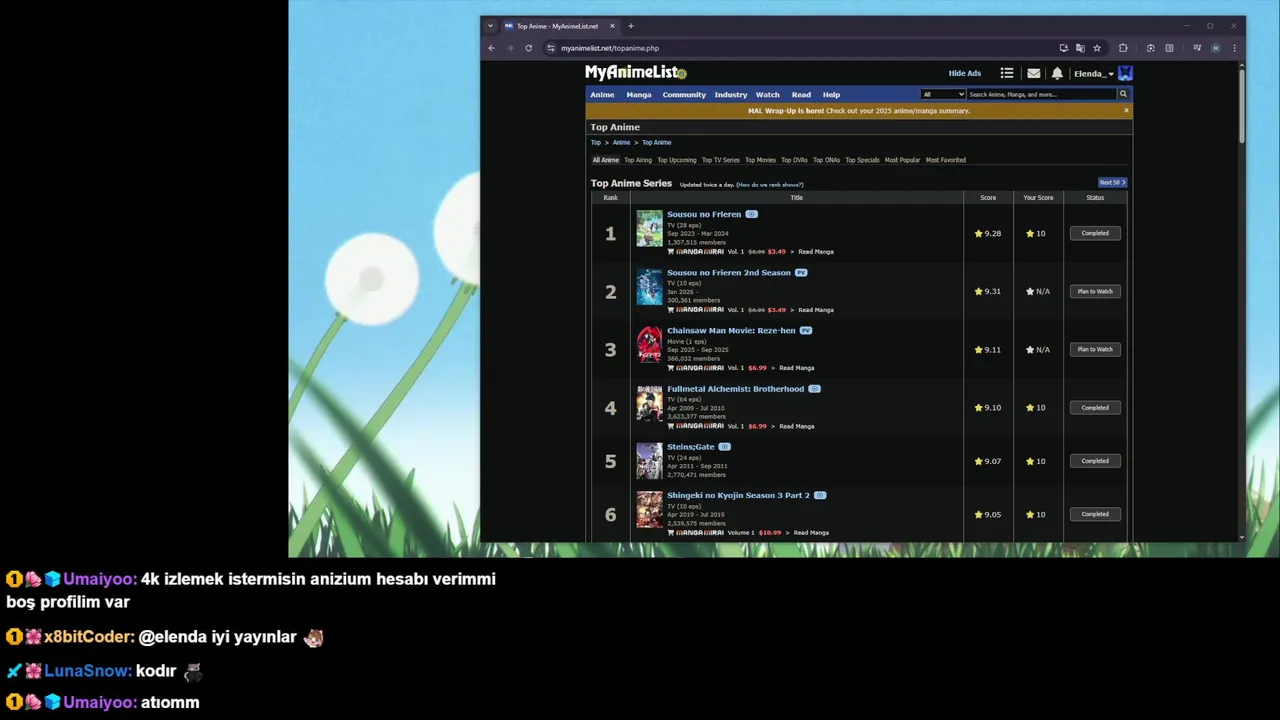The width and height of the screenshot is (1280, 720).
Task: Open the messages envelope icon
Action: coord(1033,73)
